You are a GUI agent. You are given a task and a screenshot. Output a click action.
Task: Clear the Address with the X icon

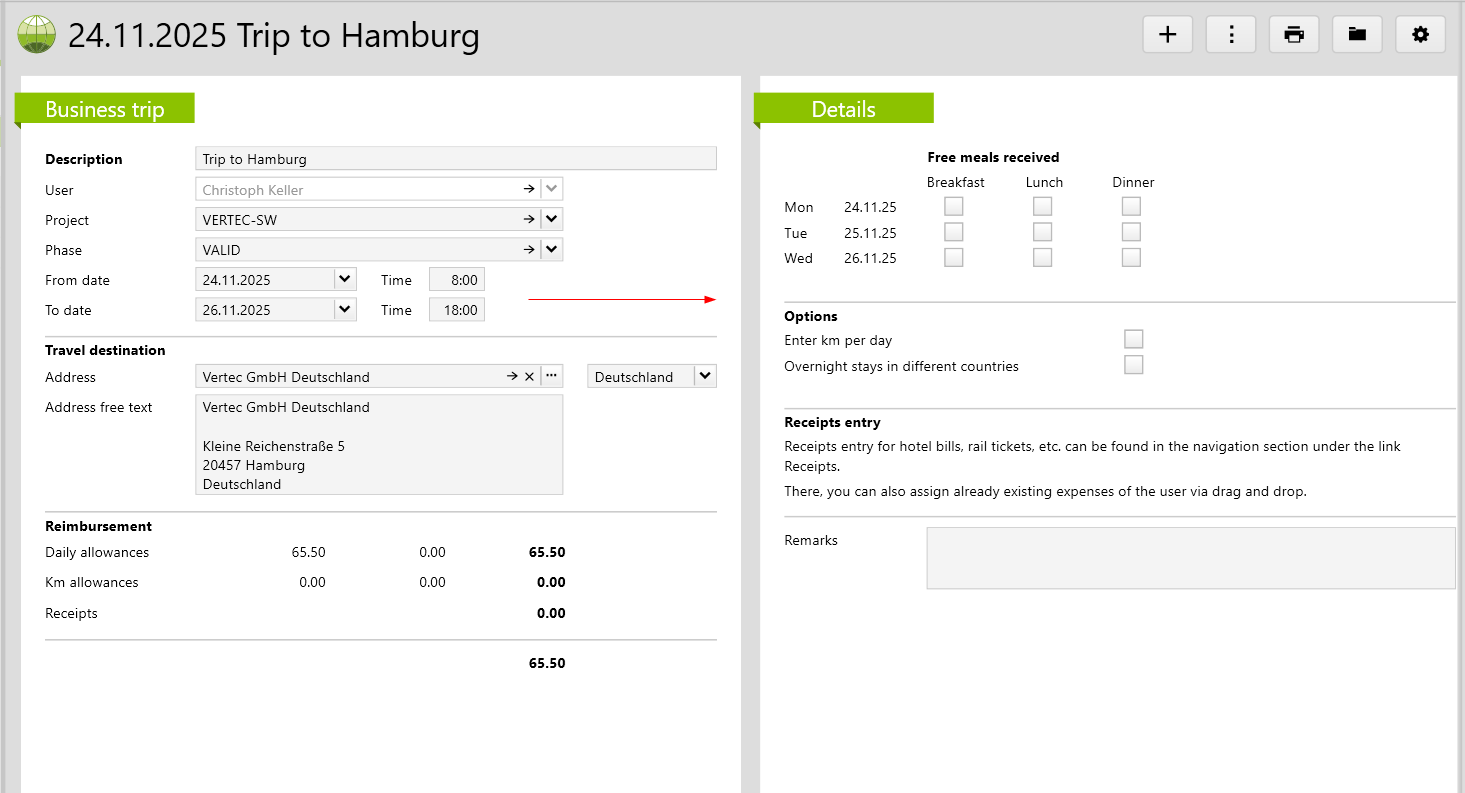[529, 377]
